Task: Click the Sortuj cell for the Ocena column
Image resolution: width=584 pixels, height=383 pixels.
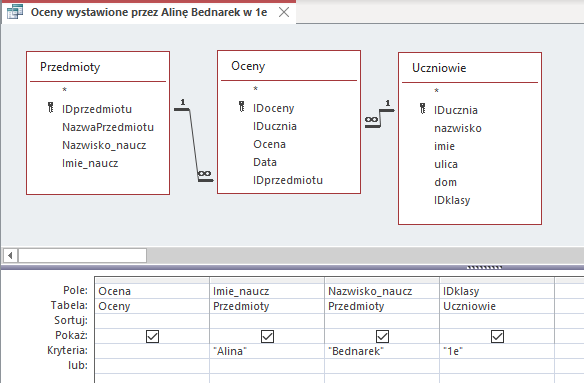Action: (152, 321)
